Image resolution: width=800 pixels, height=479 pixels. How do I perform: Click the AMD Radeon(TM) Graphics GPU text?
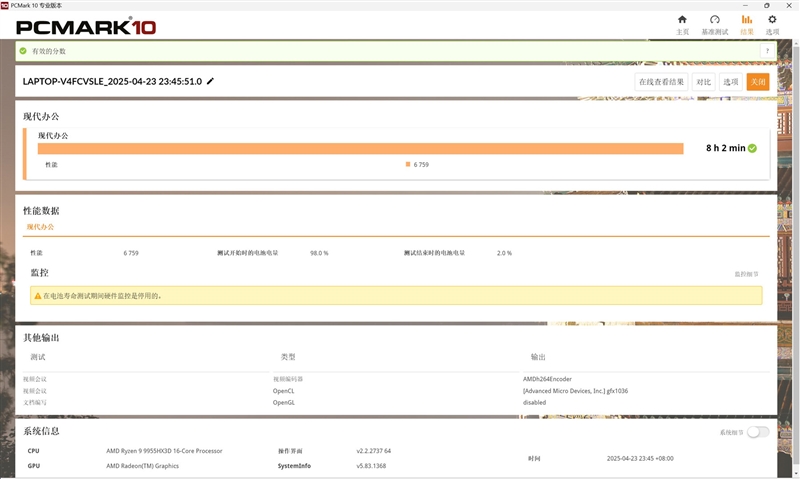[142, 466]
